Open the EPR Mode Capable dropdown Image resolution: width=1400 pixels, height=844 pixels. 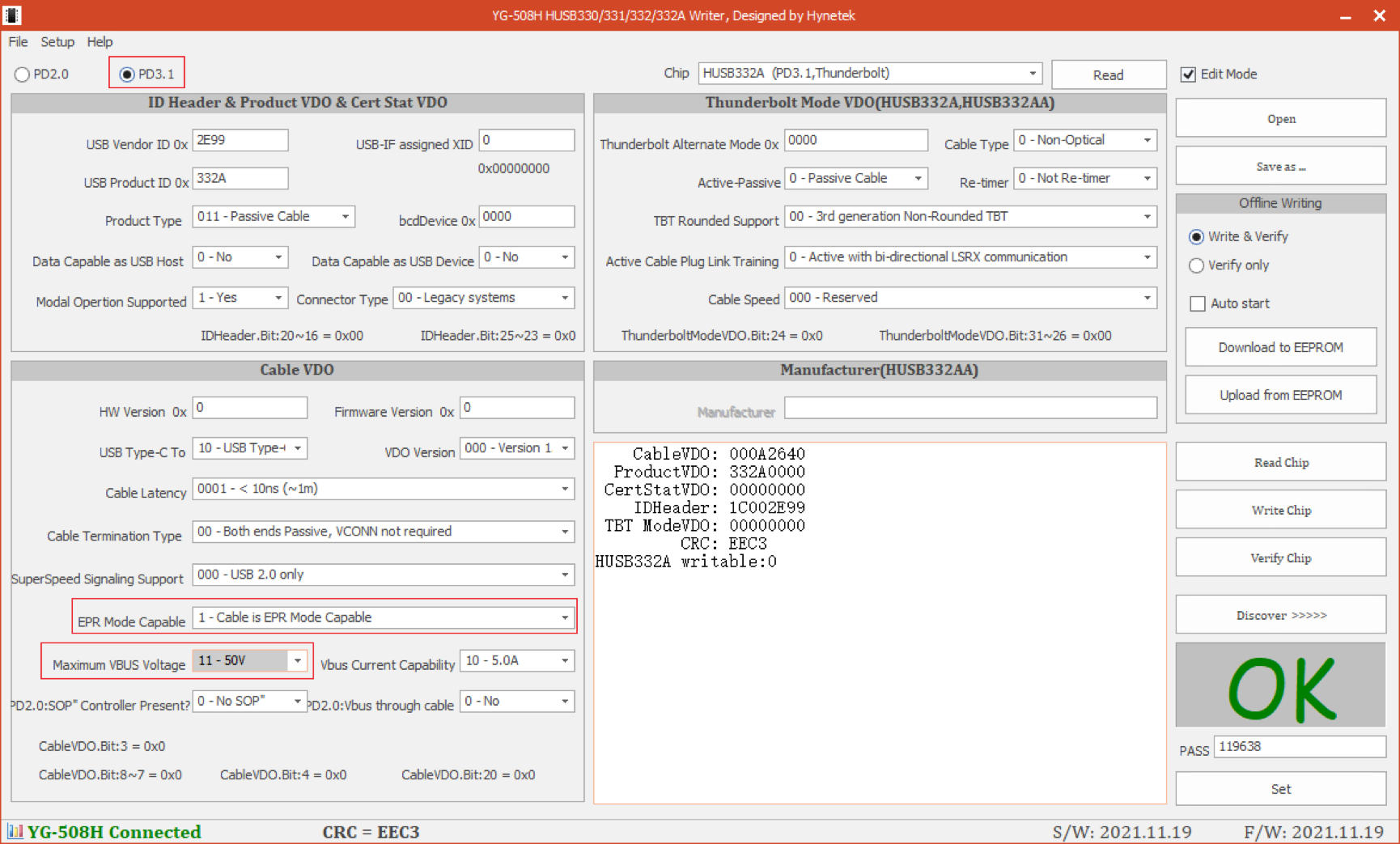pyautogui.click(x=565, y=617)
